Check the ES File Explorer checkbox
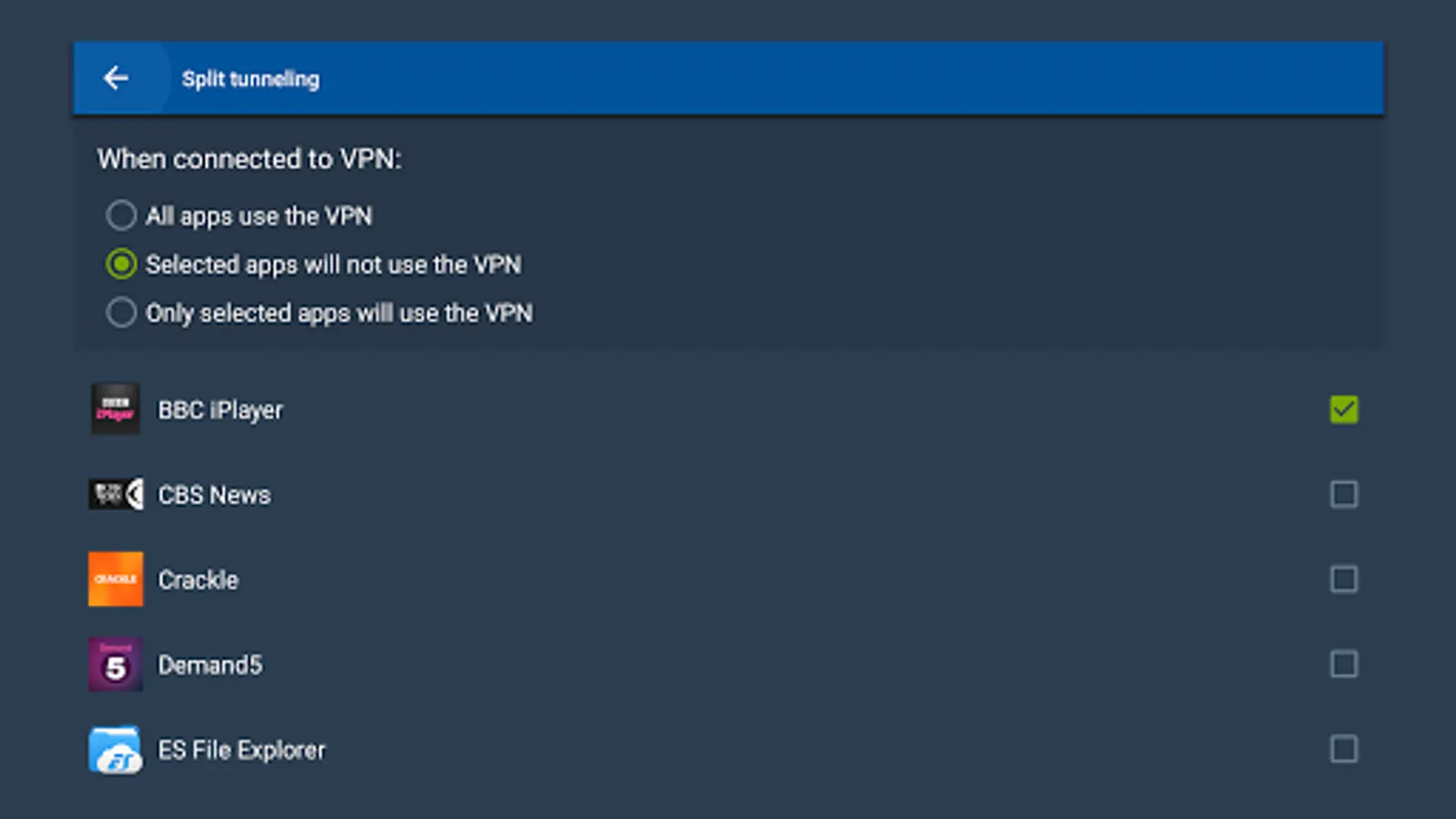This screenshot has width=1456, height=819. coord(1343,749)
